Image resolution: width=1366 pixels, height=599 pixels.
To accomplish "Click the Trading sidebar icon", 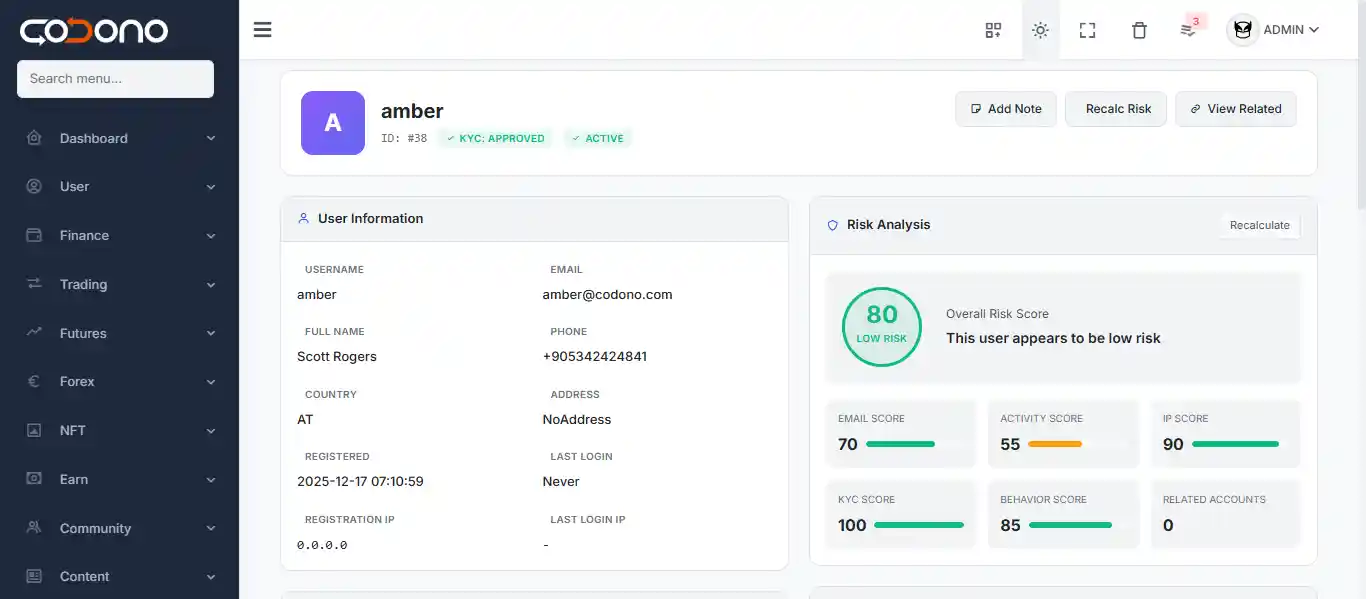I will tap(34, 284).
